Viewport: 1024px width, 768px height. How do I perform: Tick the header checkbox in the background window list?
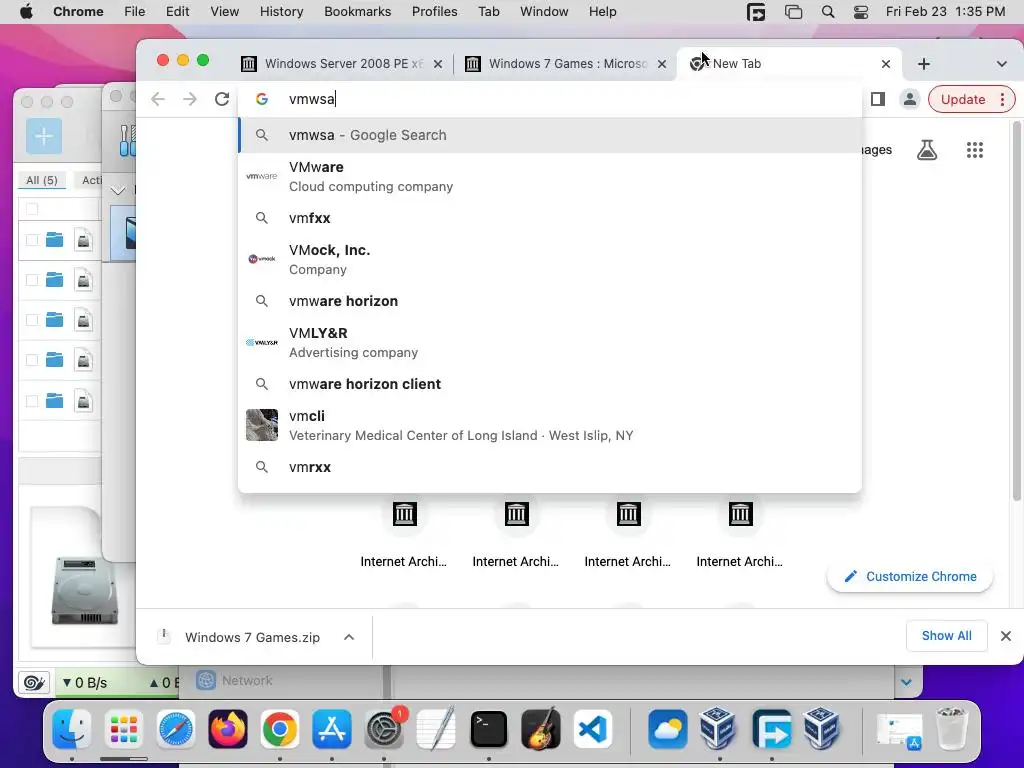32,209
